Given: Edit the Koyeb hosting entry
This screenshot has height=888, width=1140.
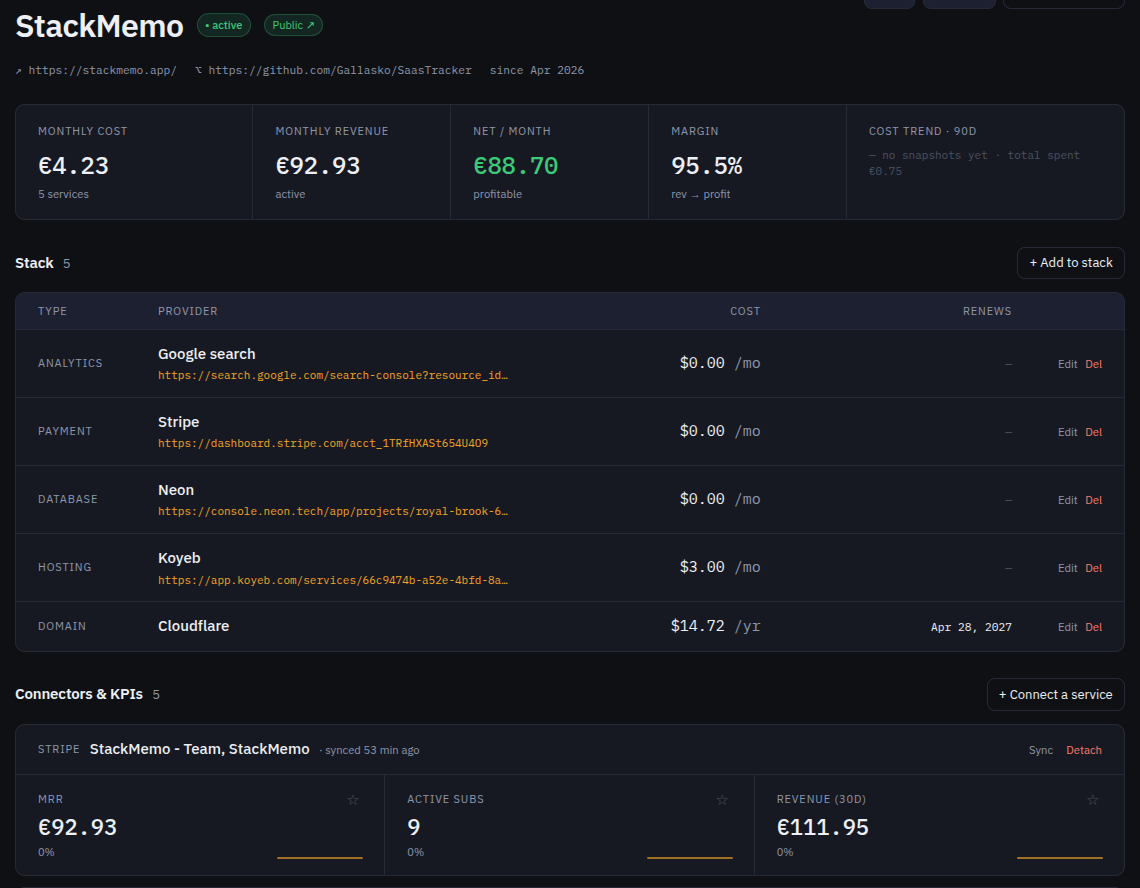Looking at the screenshot, I should [x=1067, y=568].
